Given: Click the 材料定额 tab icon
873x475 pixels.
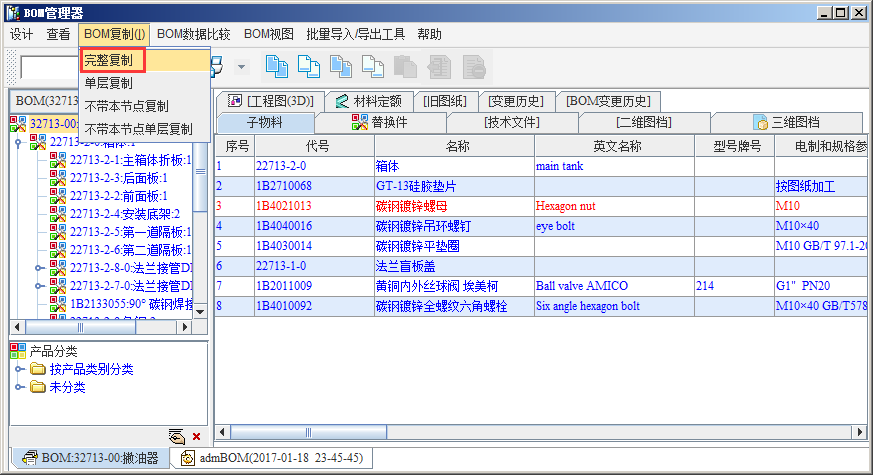Looking at the screenshot, I should (341, 101).
